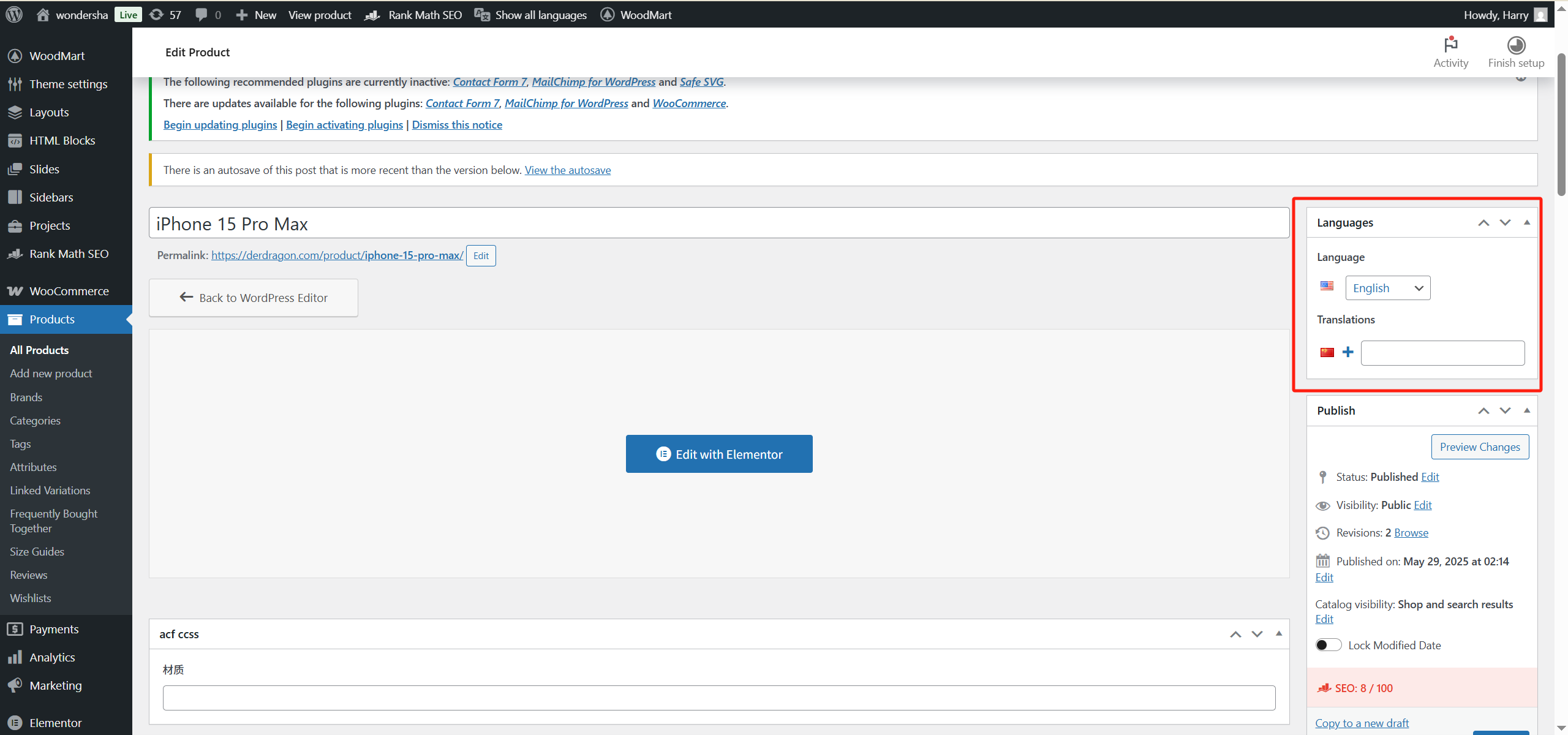Toggle the Lock Modified Date switch

pos(1328,644)
